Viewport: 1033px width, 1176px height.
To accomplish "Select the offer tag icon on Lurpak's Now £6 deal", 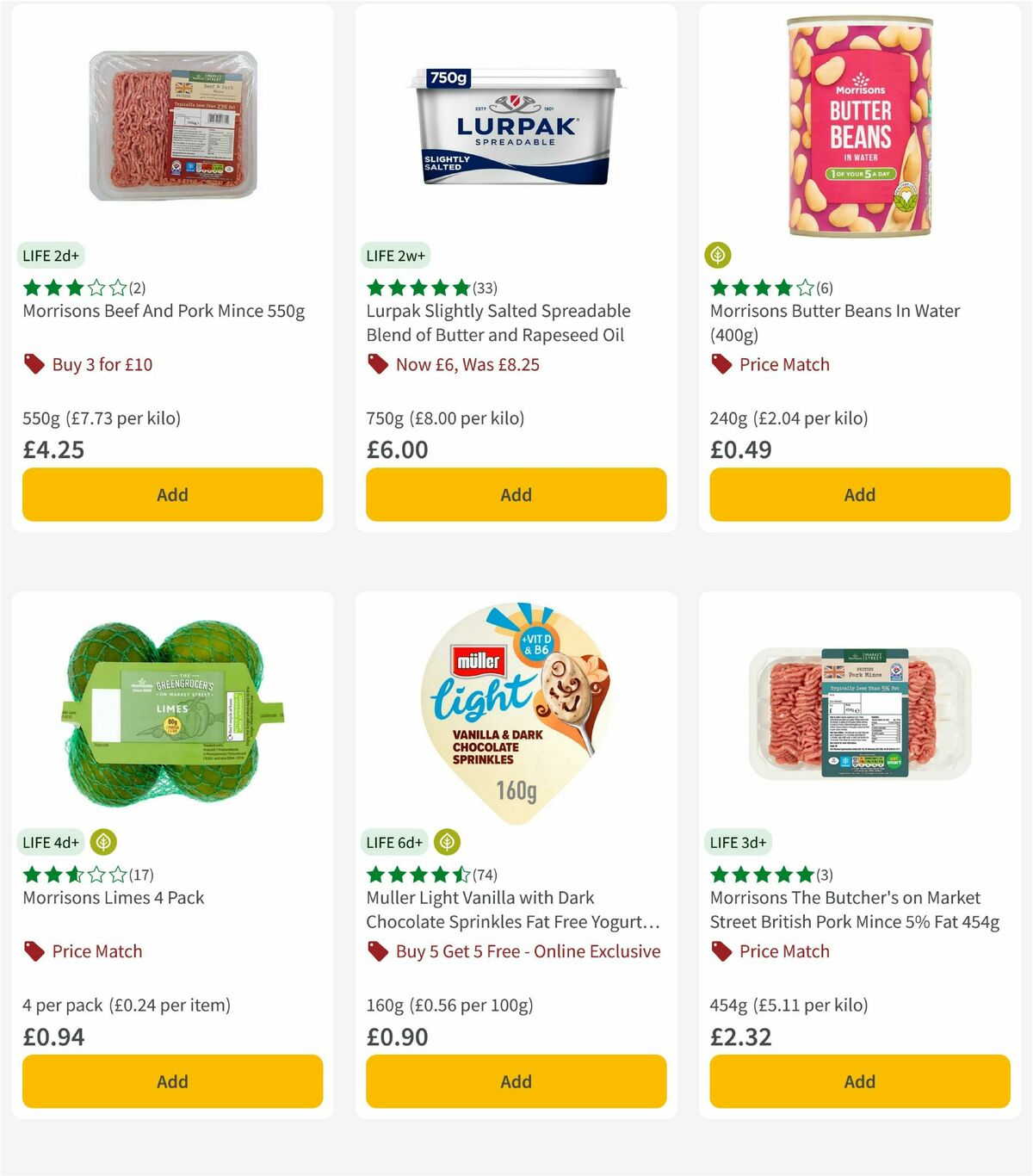I will tap(377, 364).
